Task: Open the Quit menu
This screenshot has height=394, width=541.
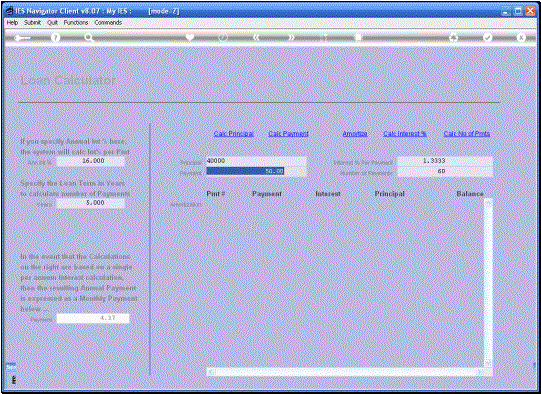Action: (52, 22)
